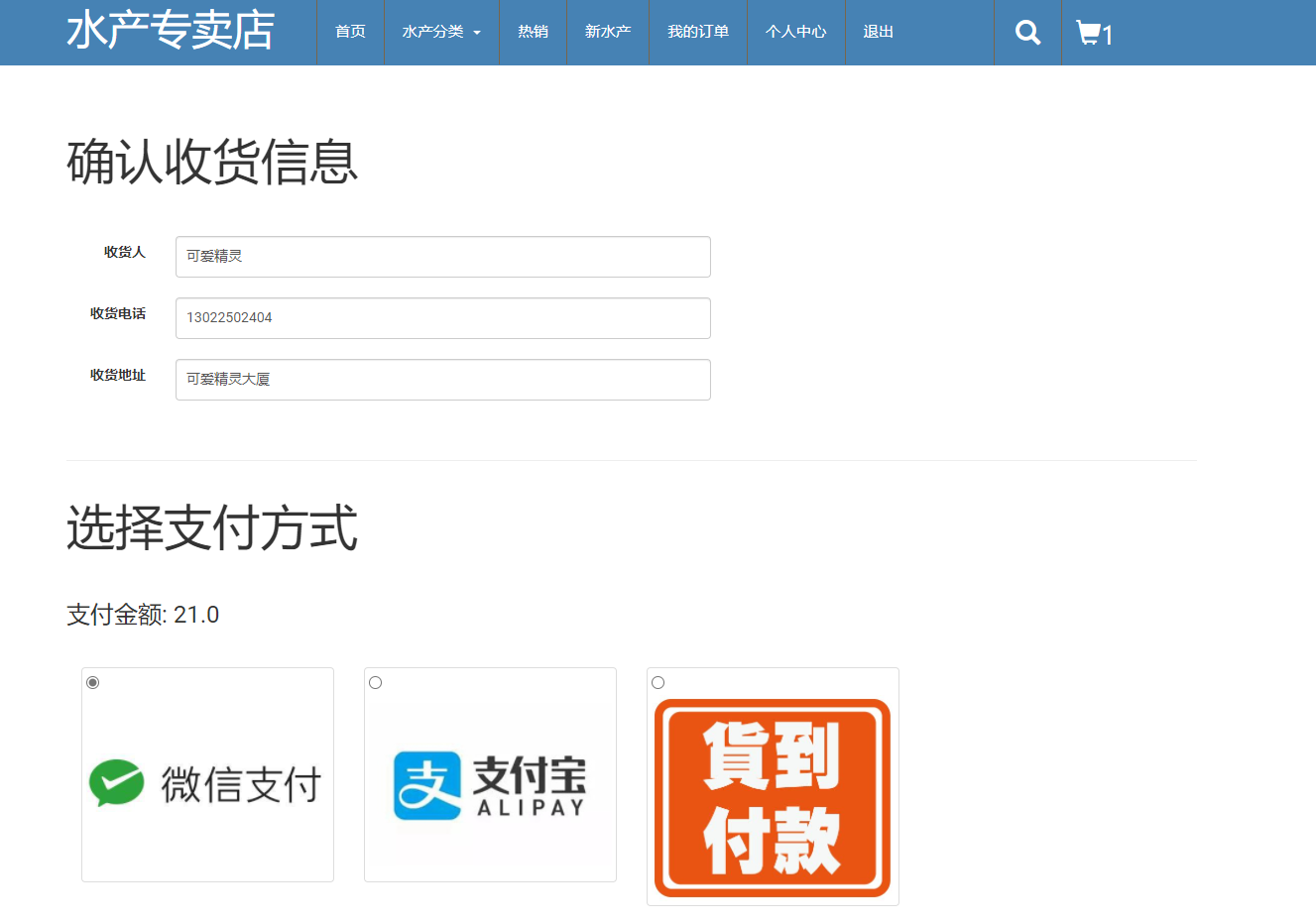Go to 个人中心 personal center
The height and width of the screenshot is (923, 1316).
(795, 32)
